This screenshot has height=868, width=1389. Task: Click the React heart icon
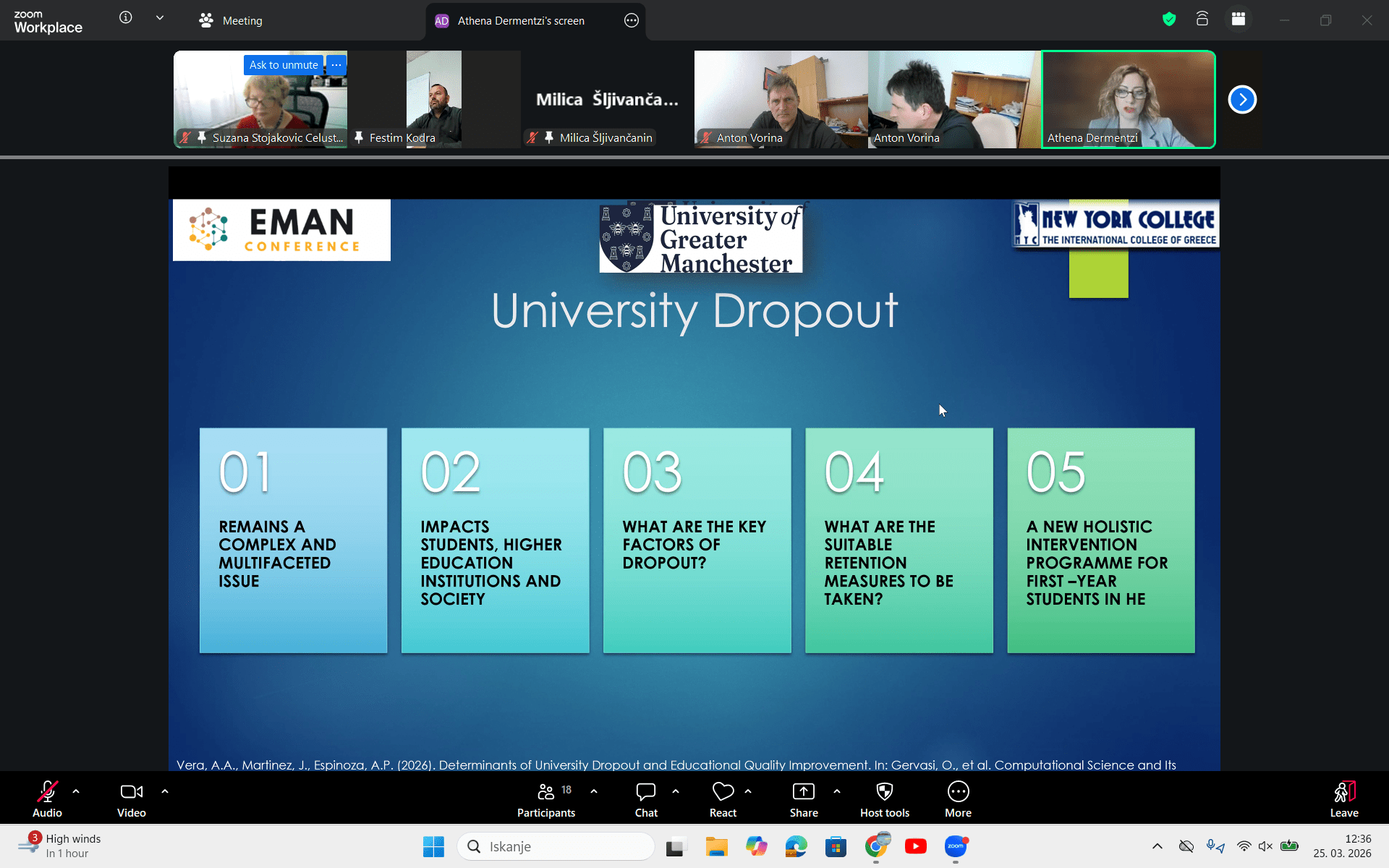[723, 792]
